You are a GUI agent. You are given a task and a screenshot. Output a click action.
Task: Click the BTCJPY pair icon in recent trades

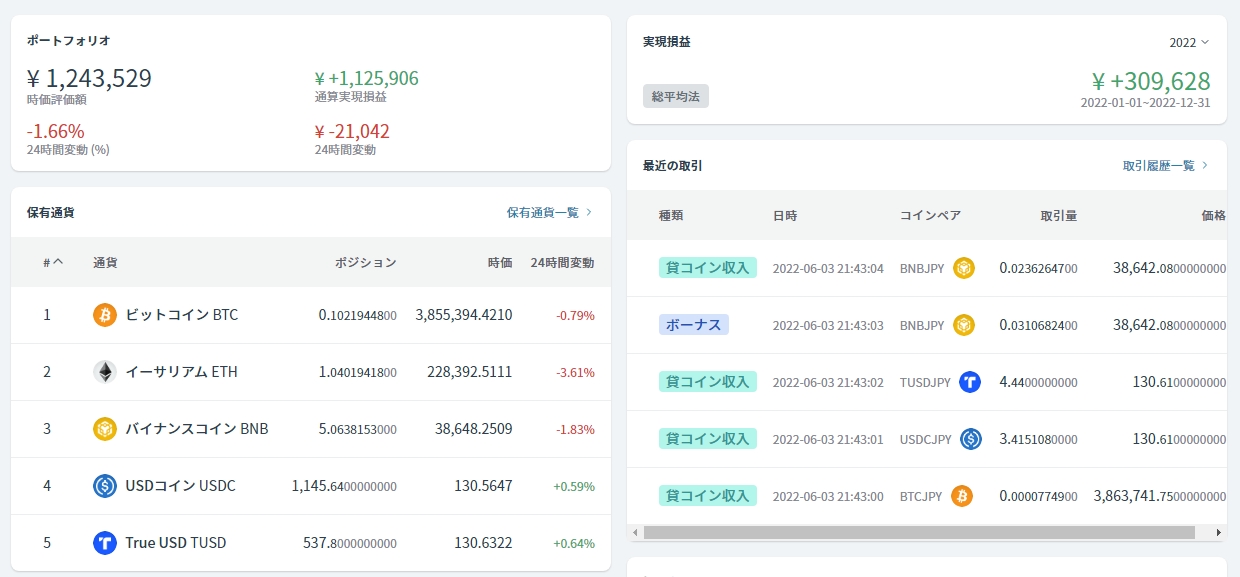click(961, 496)
